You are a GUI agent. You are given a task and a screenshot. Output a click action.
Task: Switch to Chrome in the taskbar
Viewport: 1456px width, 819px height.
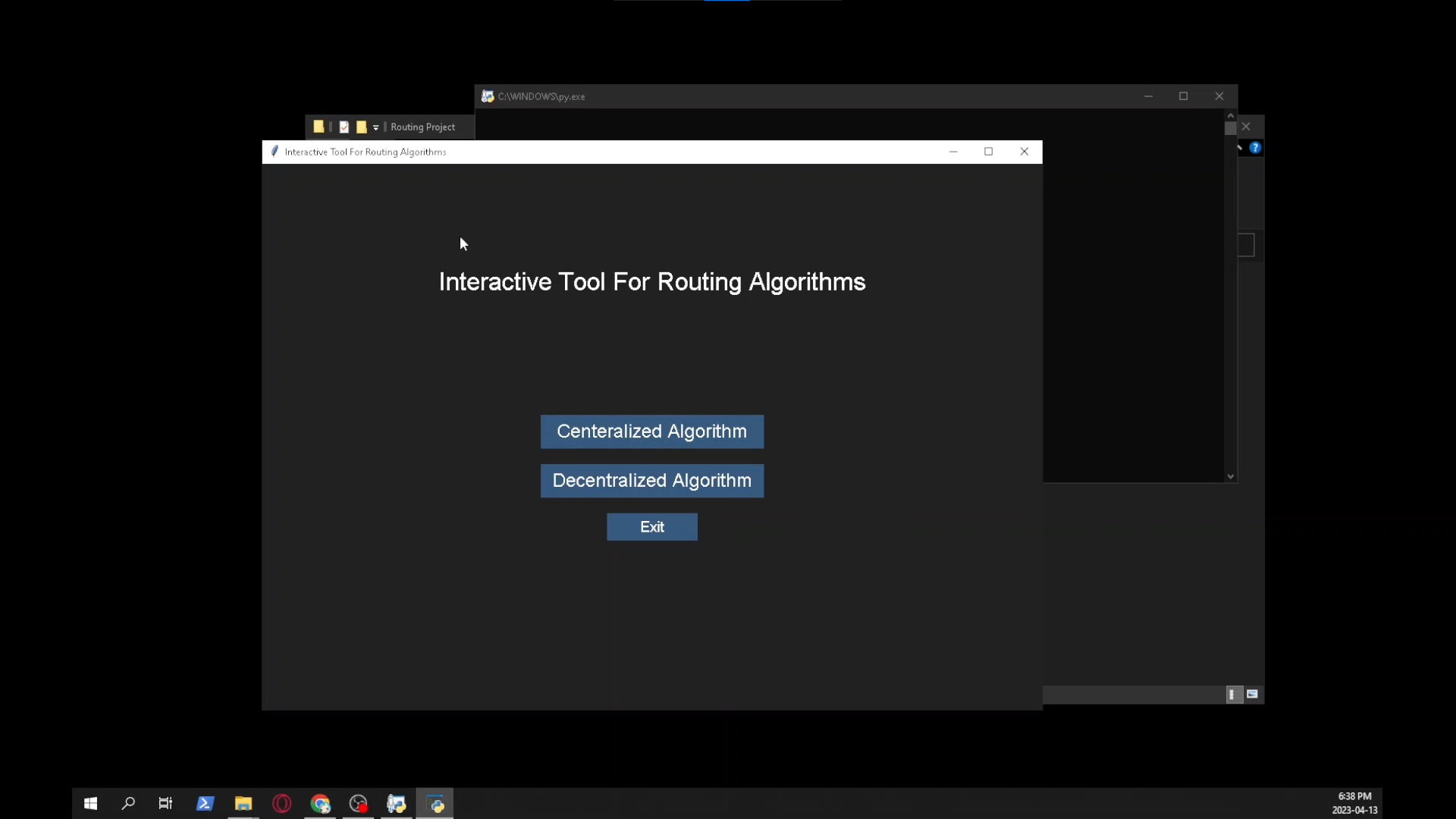(320, 803)
